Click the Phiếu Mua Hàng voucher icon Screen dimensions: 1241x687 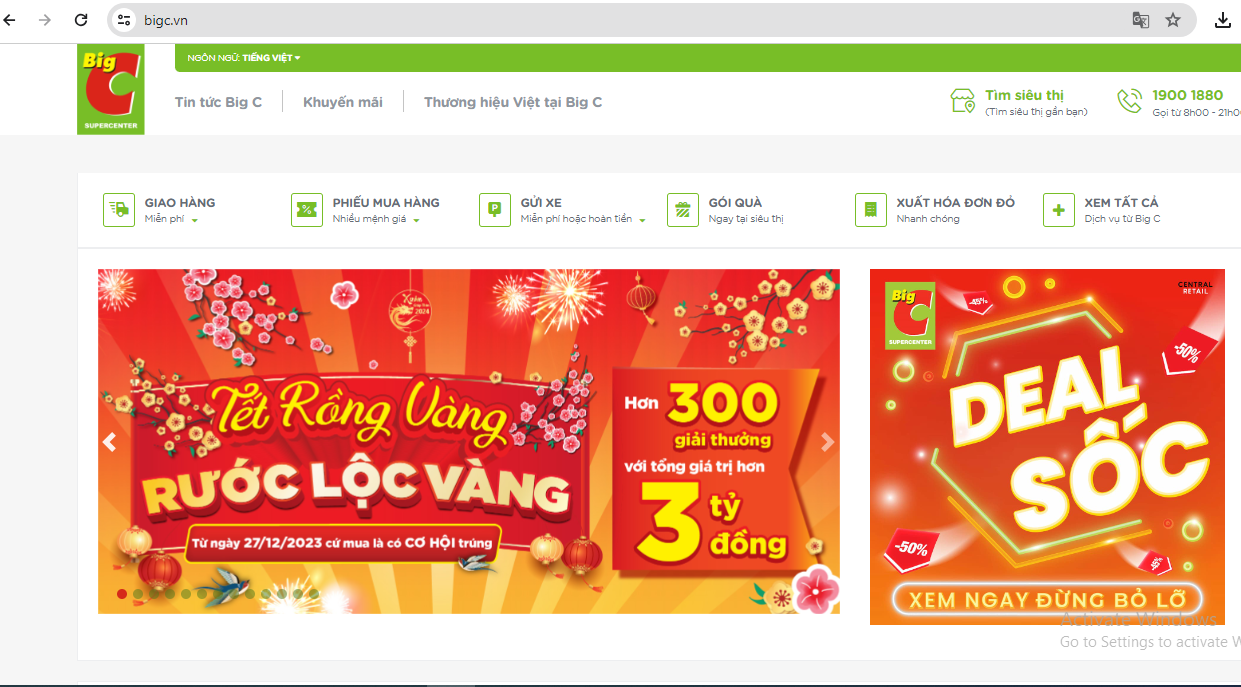pyautogui.click(x=307, y=210)
